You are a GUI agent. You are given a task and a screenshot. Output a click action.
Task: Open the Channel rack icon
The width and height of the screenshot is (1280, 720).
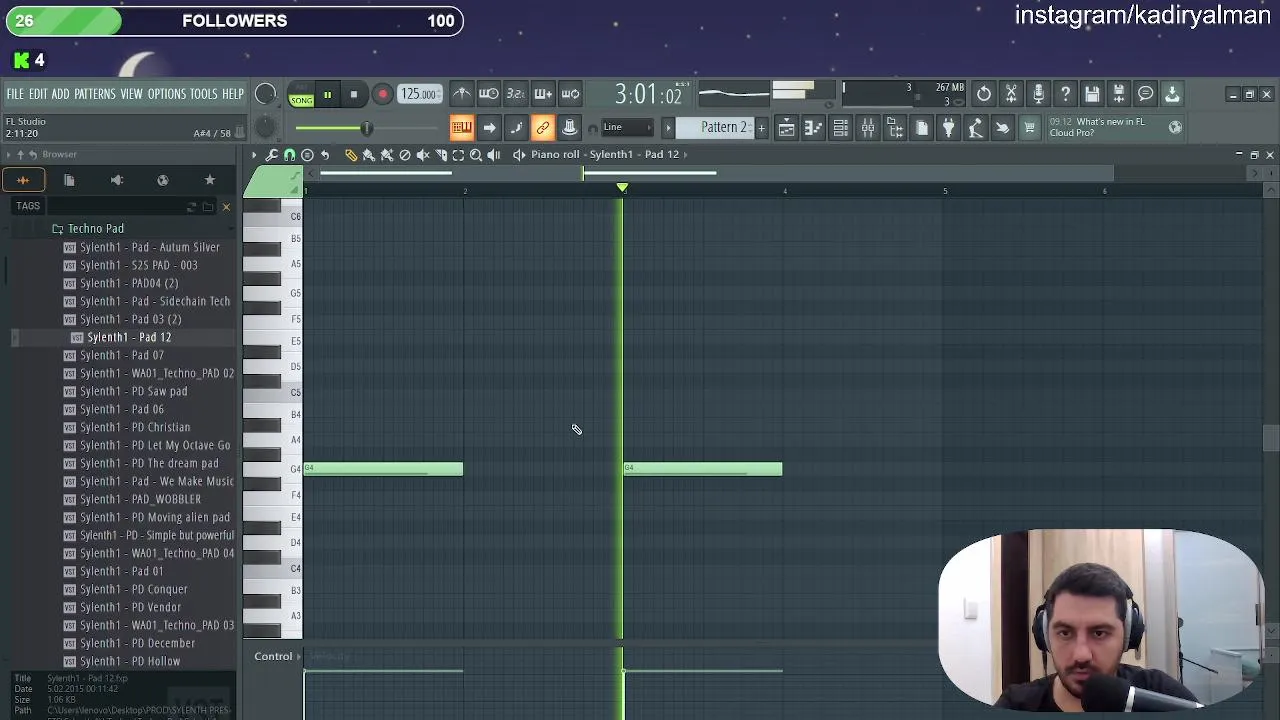(x=840, y=127)
